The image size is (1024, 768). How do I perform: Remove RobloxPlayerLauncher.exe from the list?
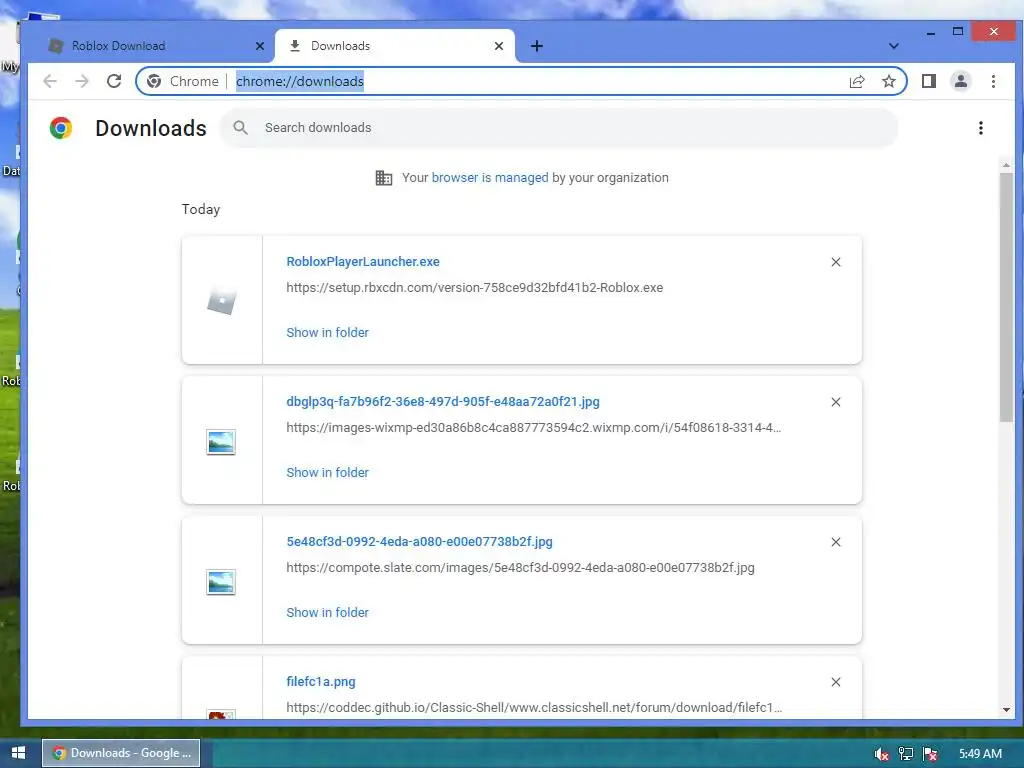point(835,262)
